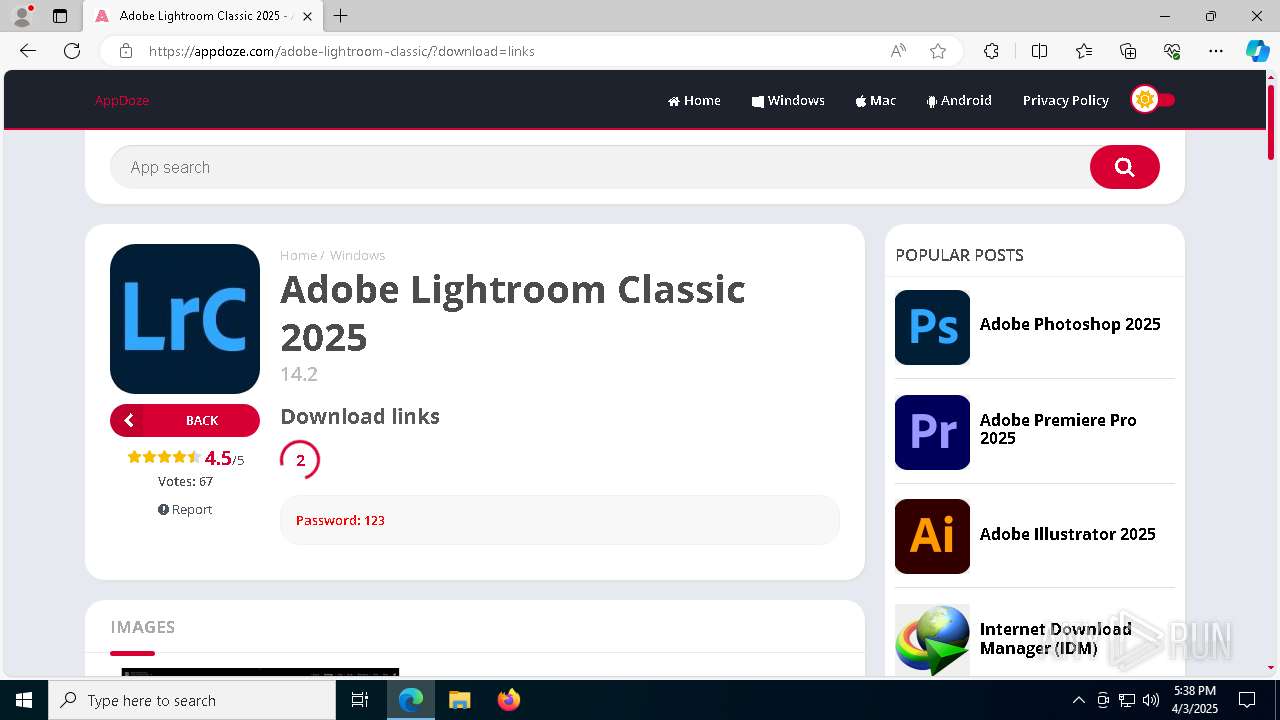
Task: Click the Windows breadcrumb link
Action: [357, 255]
